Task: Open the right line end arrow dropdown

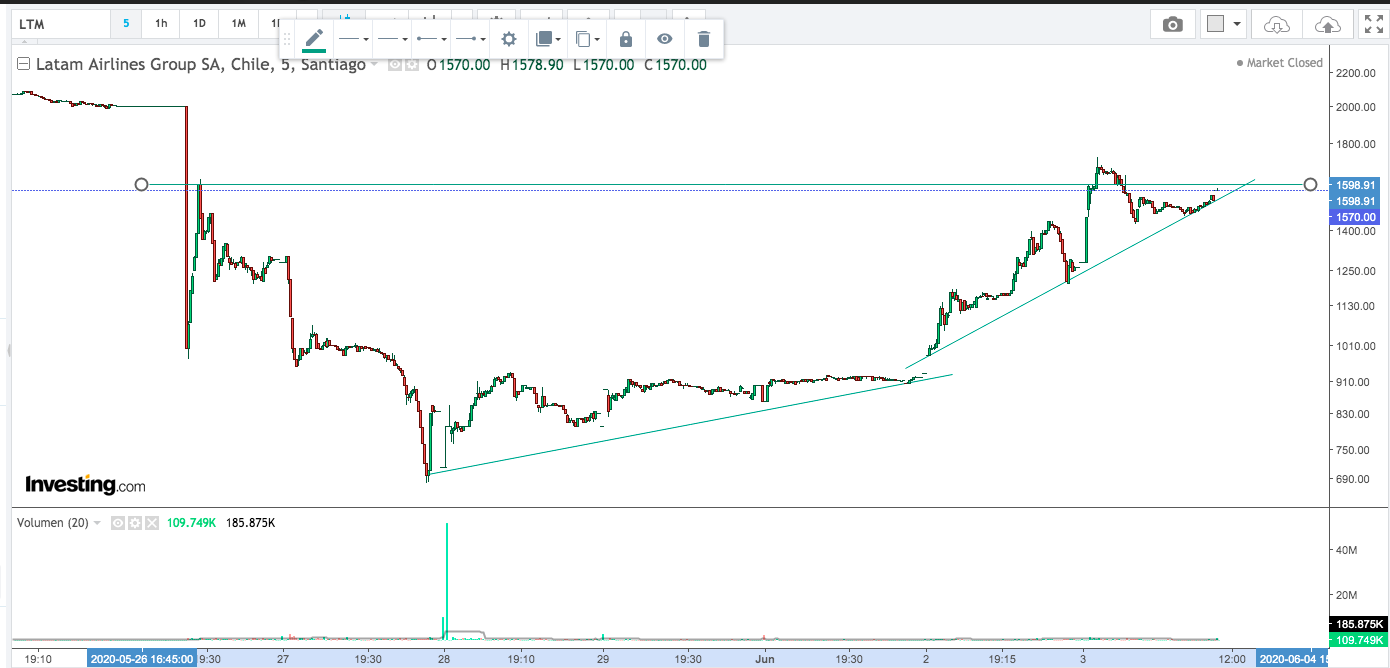Action: pos(469,39)
